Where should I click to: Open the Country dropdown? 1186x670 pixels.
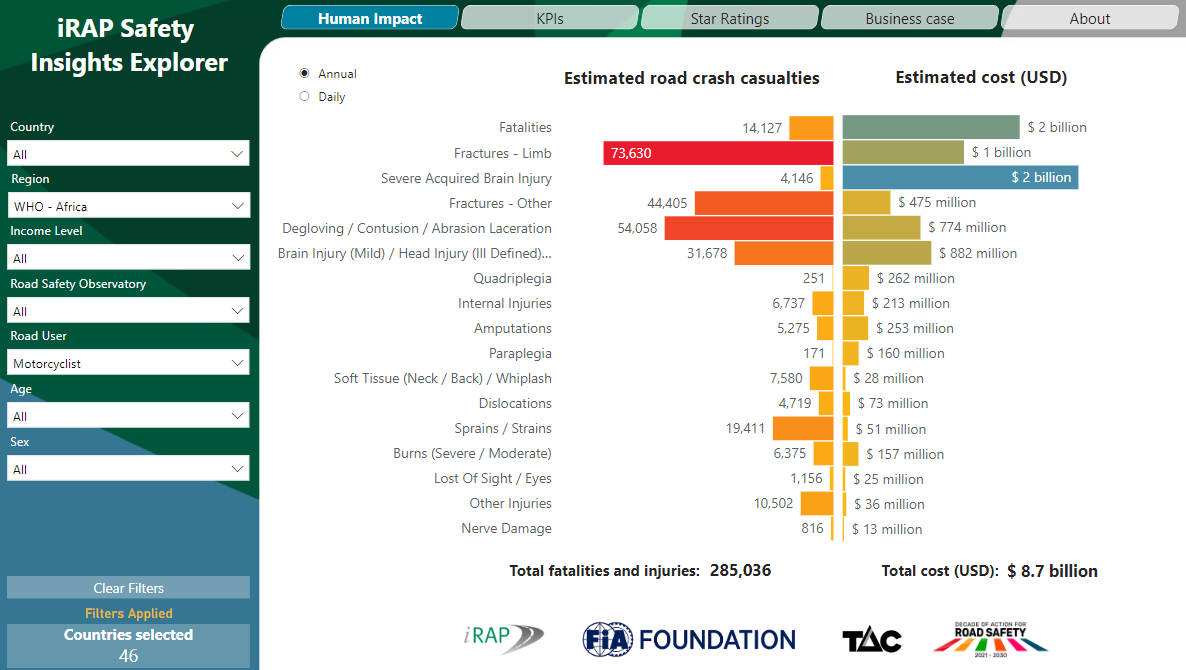coord(129,154)
